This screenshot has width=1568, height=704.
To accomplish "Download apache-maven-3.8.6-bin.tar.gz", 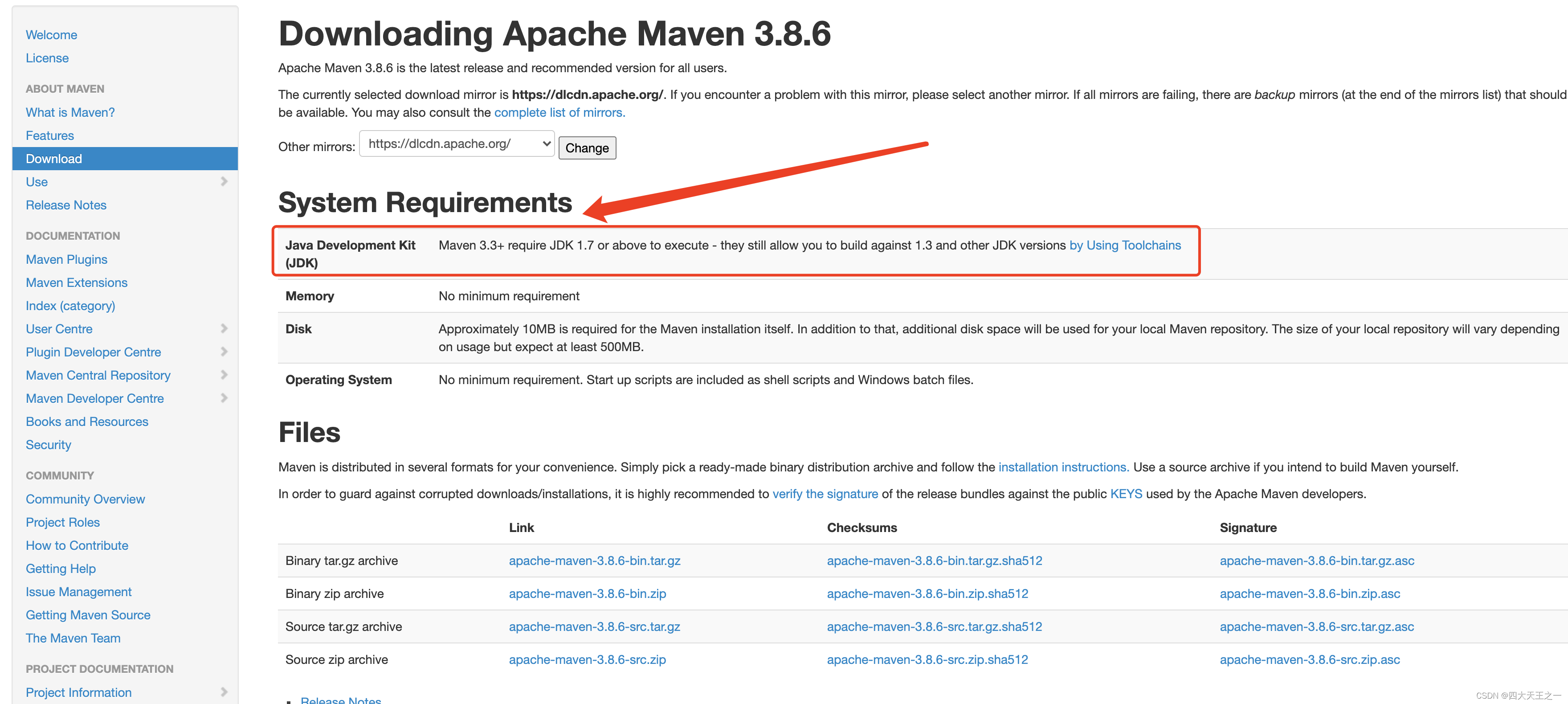I will pyautogui.click(x=594, y=561).
